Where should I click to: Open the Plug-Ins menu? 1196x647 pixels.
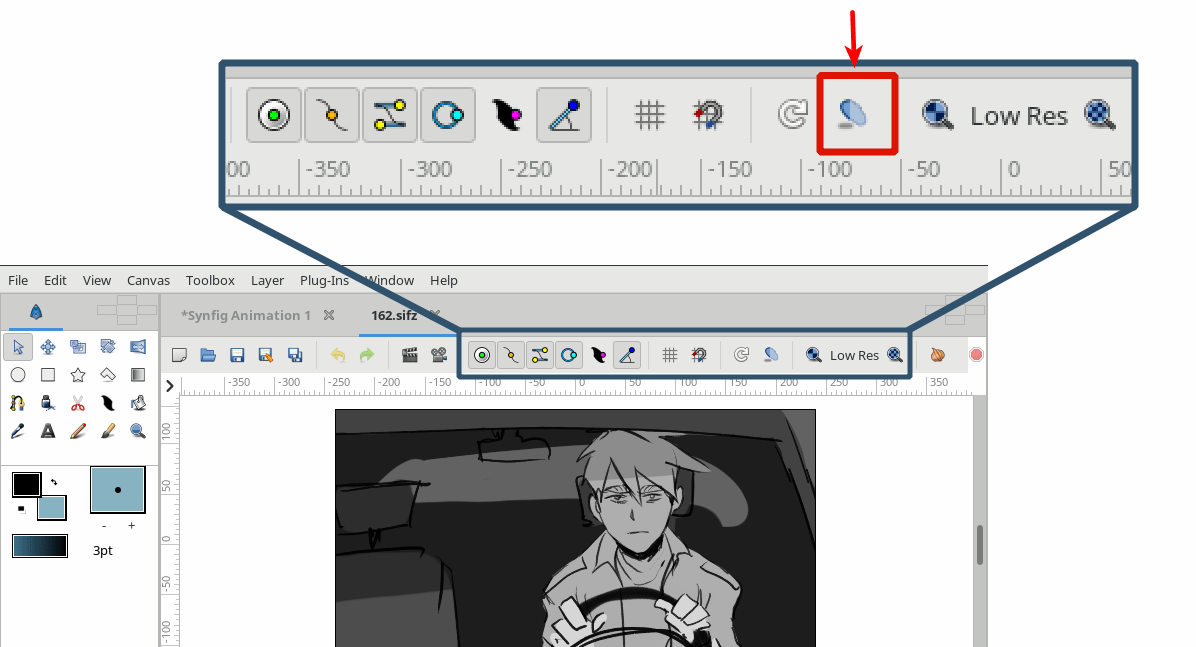pos(324,280)
